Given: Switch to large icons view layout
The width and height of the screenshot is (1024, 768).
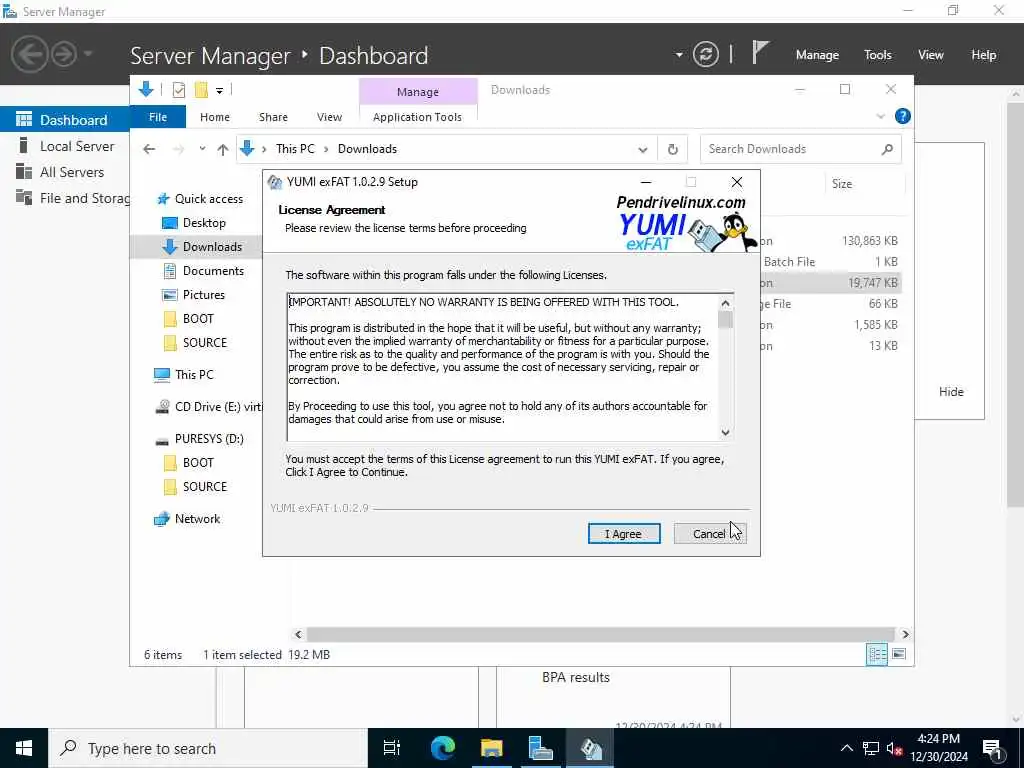Looking at the screenshot, I should click(x=899, y=654).
